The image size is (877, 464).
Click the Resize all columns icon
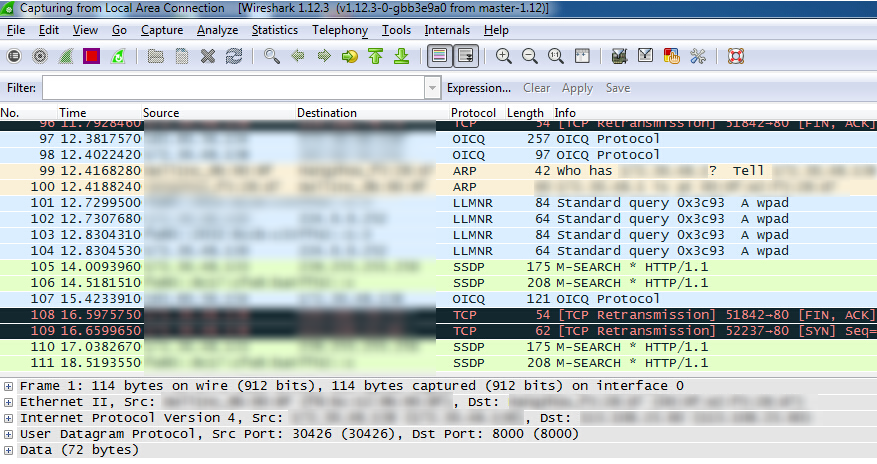582,56
